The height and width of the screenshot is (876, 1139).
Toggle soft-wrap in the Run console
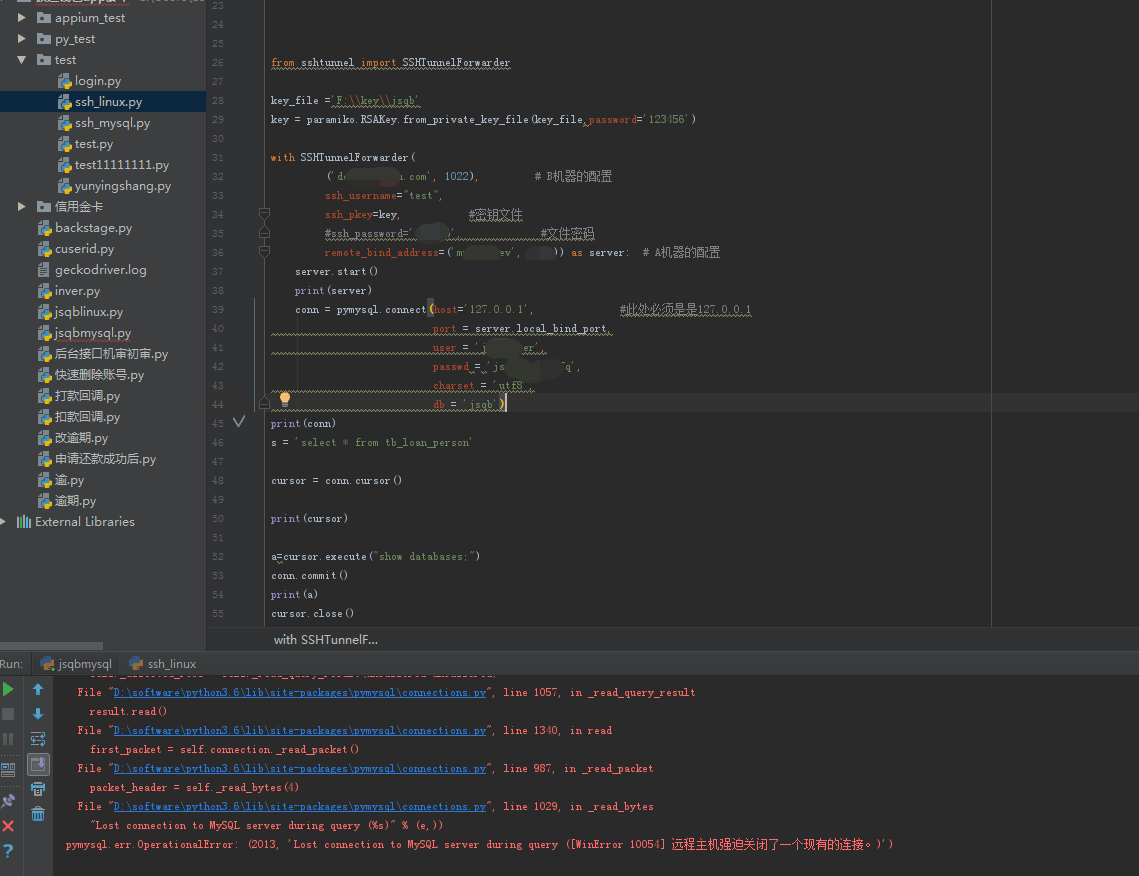point(38,739)
